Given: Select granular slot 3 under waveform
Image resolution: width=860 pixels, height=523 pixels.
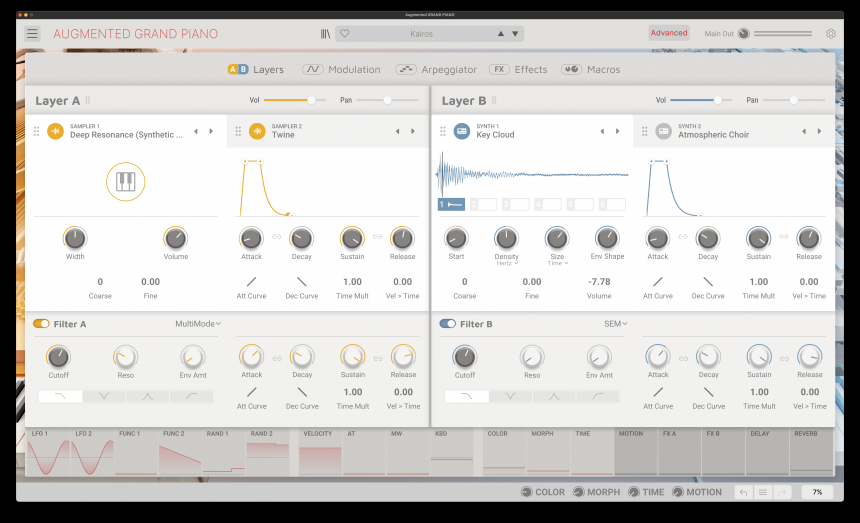Looking at the screenshot, I should click(516, 204).
